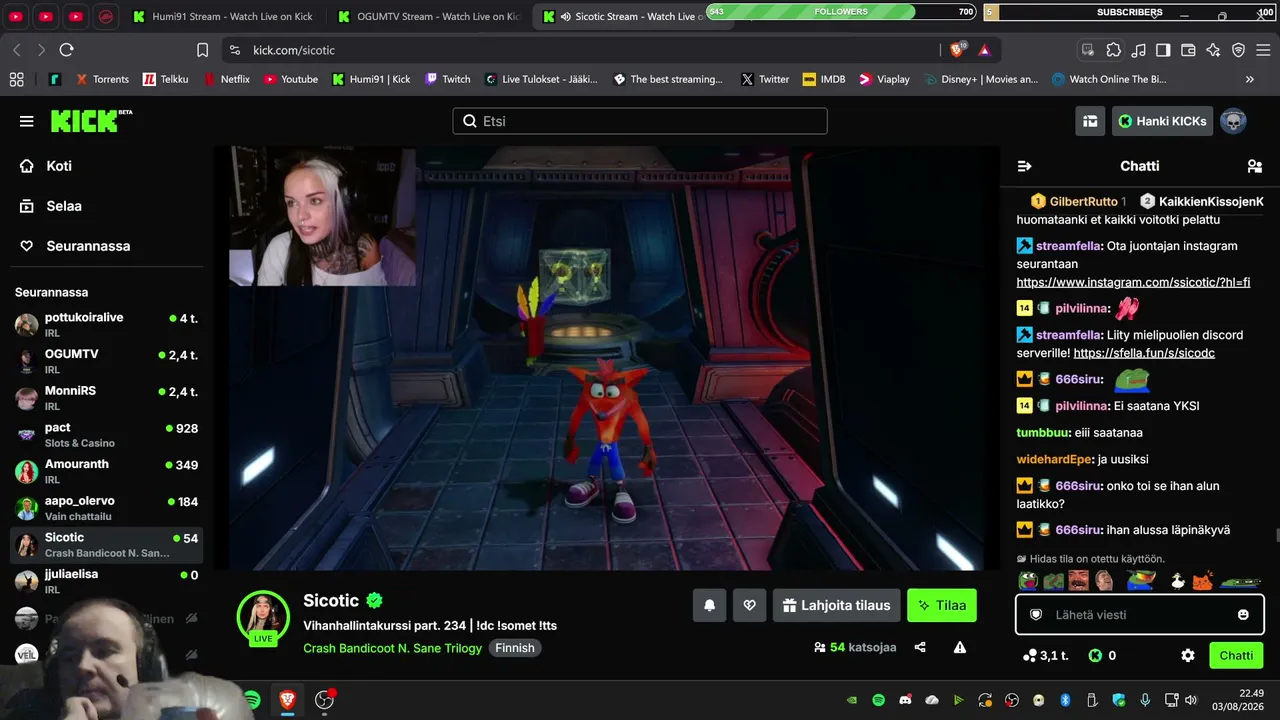Click the Finnish language tag
The height and width of the screenshot is (720, 1280).
coord(515,648)
